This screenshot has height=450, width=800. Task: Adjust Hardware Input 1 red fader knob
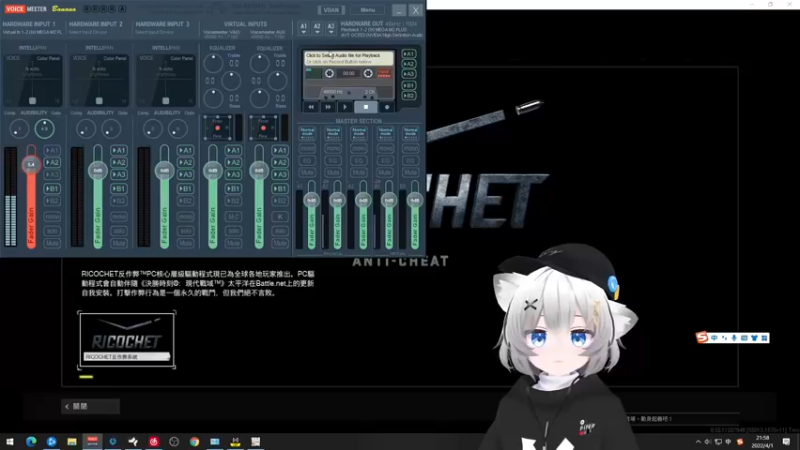click(31, 164)
